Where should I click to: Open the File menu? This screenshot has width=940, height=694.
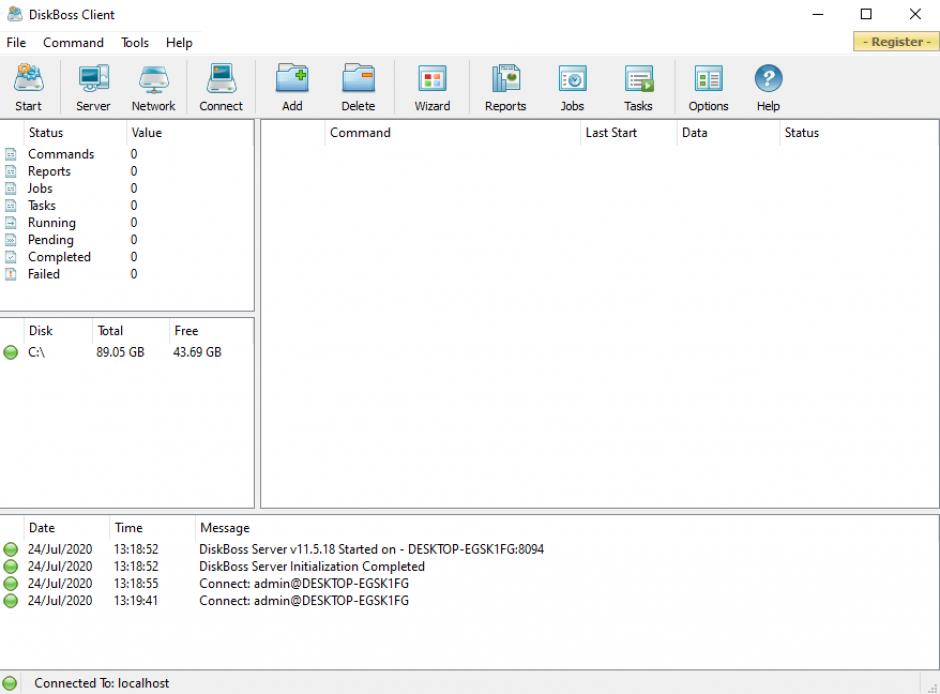[x=16, y=43]
